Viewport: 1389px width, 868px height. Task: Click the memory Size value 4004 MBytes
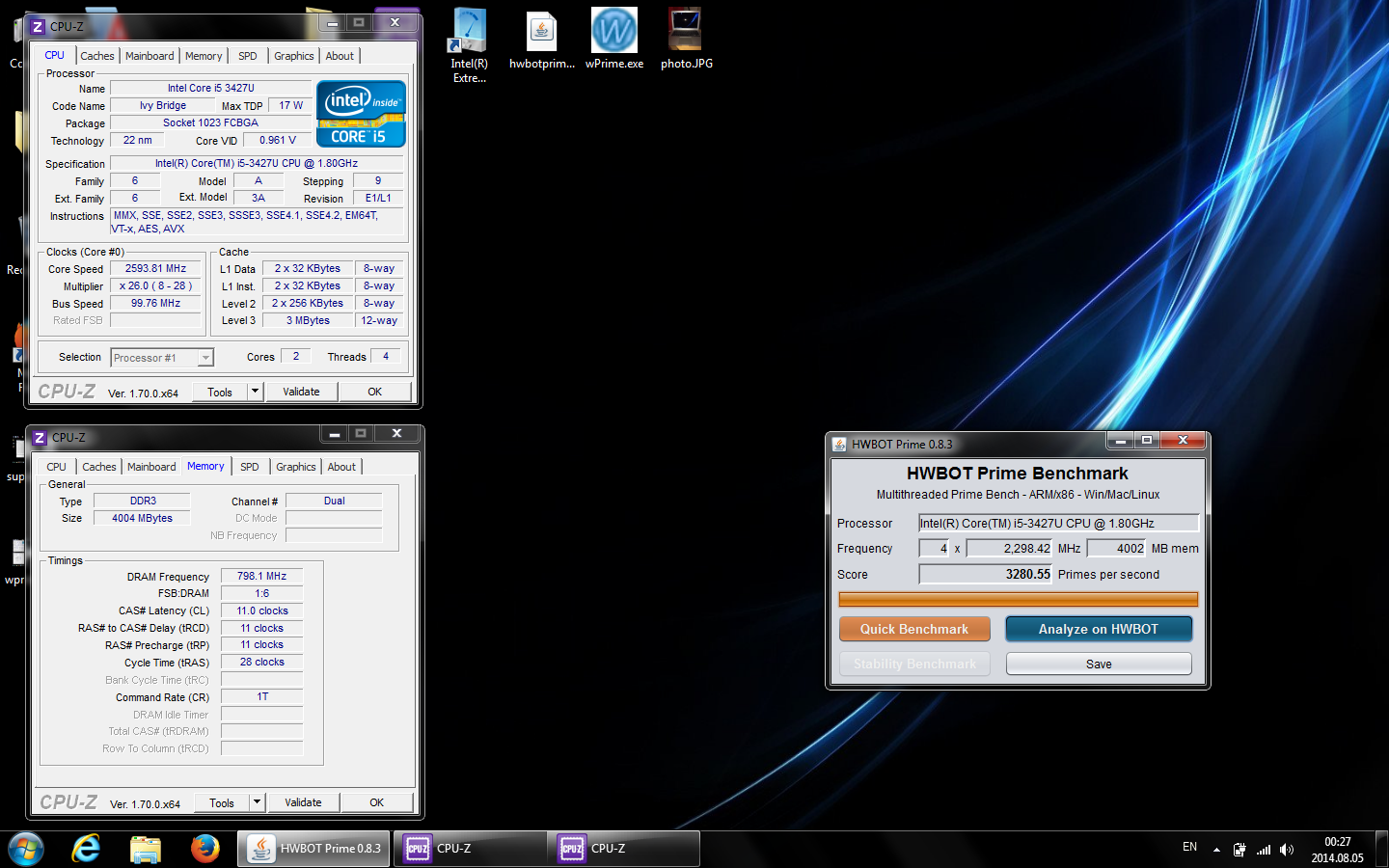tap(142, 518)
